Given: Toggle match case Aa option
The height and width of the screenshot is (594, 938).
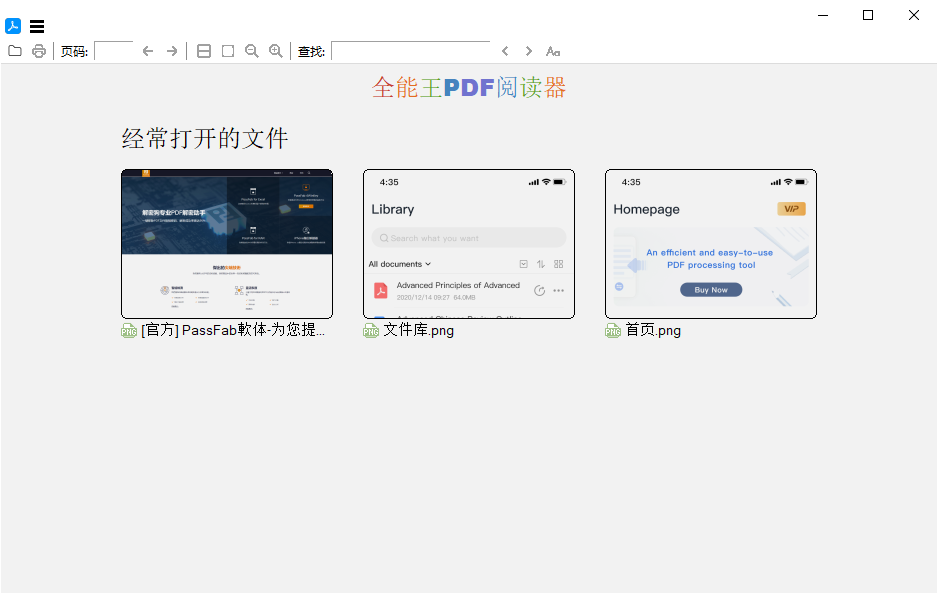Looking at the screenshot, I should coord(553,51).
